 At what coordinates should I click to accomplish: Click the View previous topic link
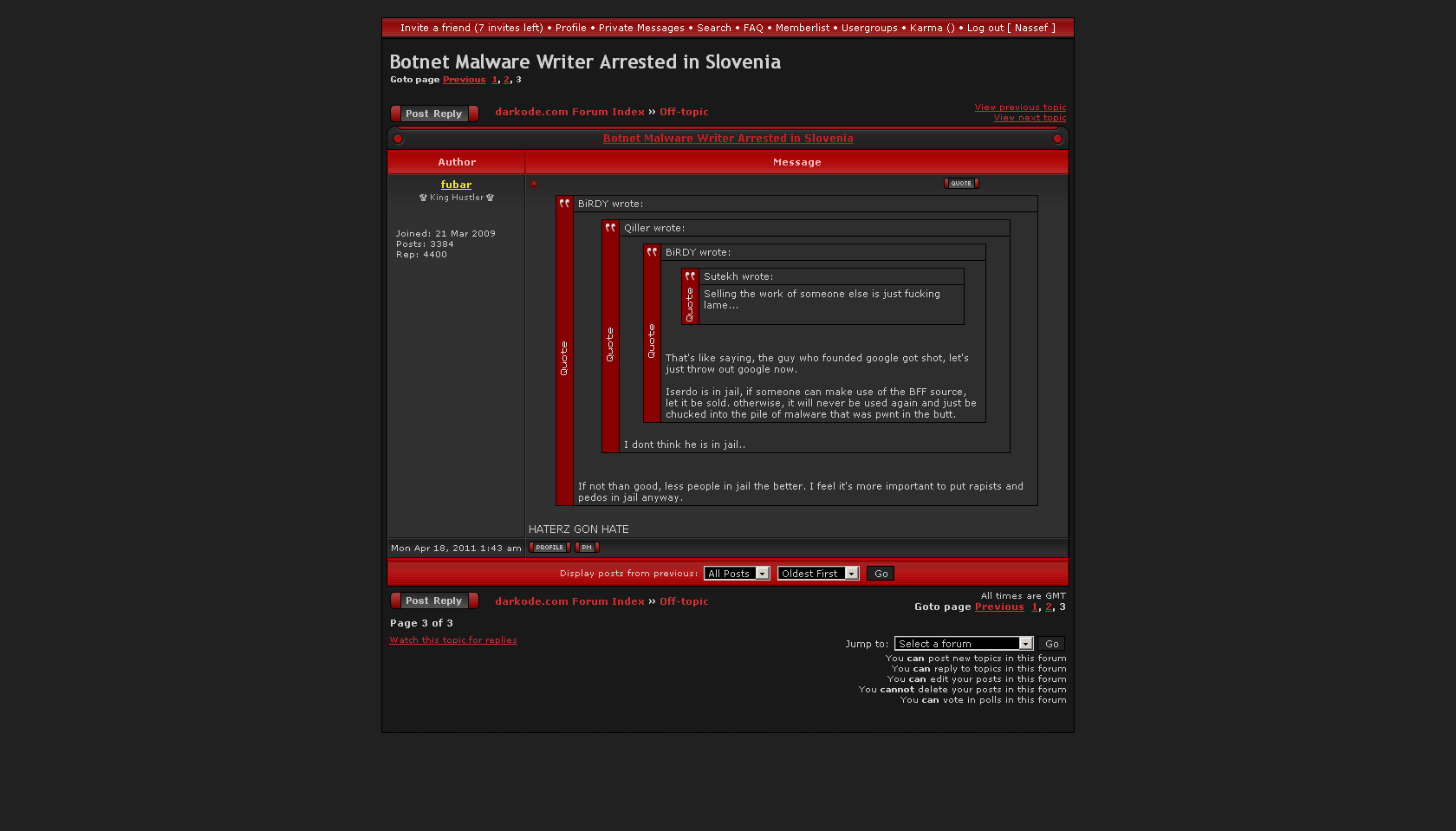pos(1020,107)
